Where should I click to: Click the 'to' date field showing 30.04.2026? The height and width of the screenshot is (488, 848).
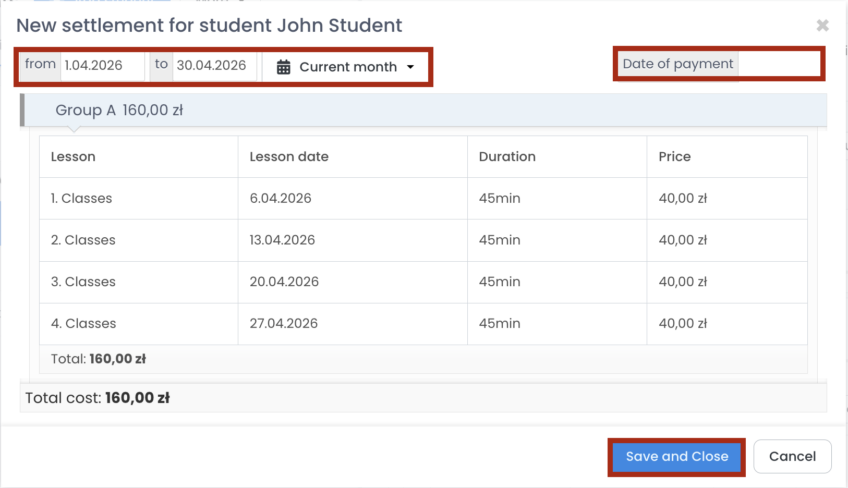[213, 66]
